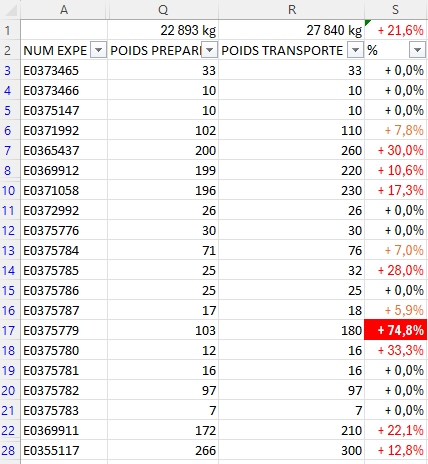Select cell E0373466
The height and width of the screenshot is (464, 428).
pyautogui.click(x=64, y=91)
